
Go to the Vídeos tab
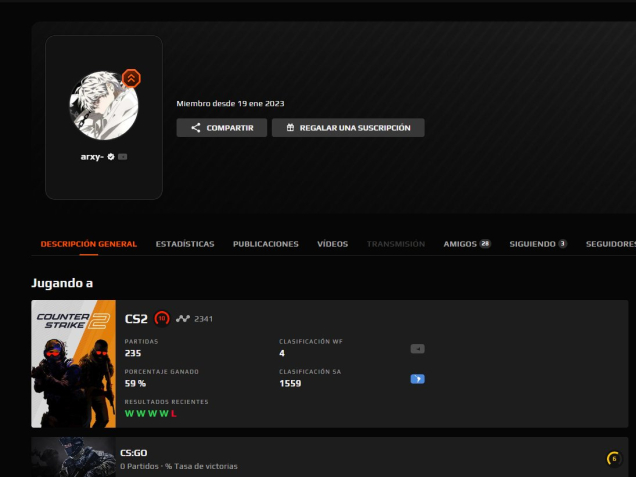[x=333, y=244]
